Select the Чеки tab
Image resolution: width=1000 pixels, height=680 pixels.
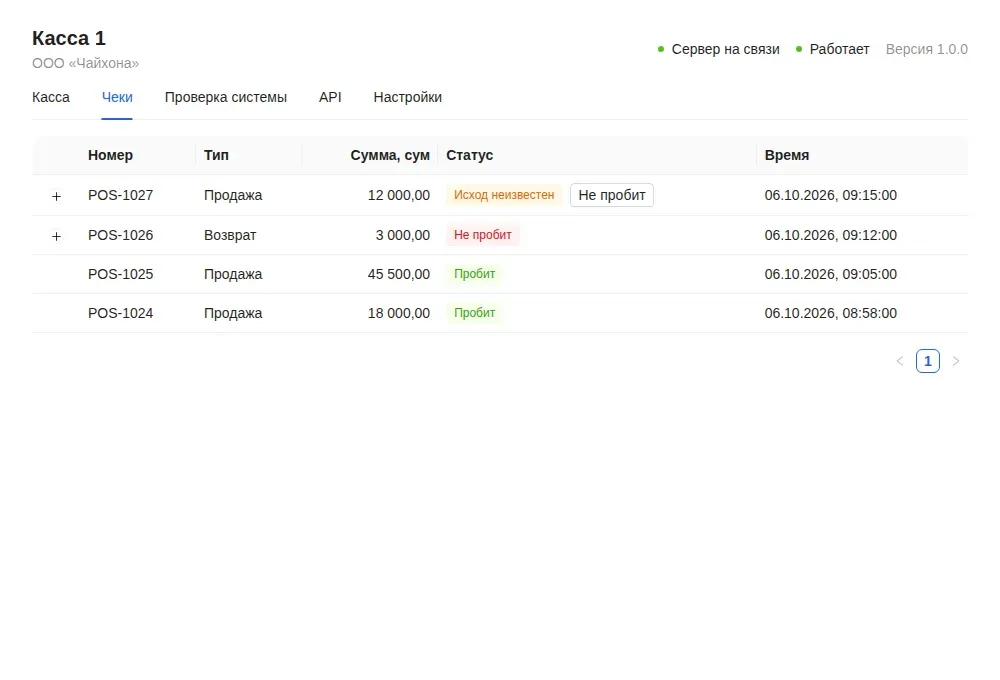click(x=117, y=97)
